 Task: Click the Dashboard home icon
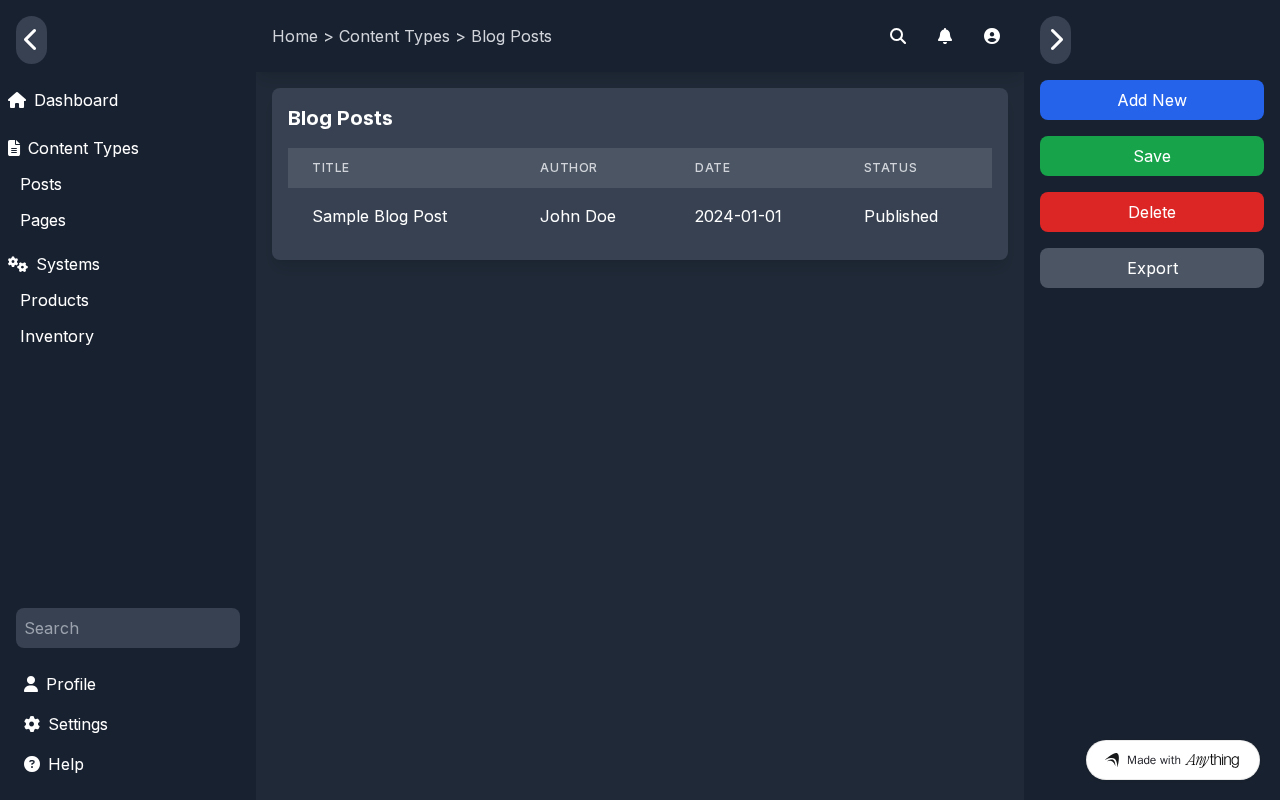click(x=17, y=100)
